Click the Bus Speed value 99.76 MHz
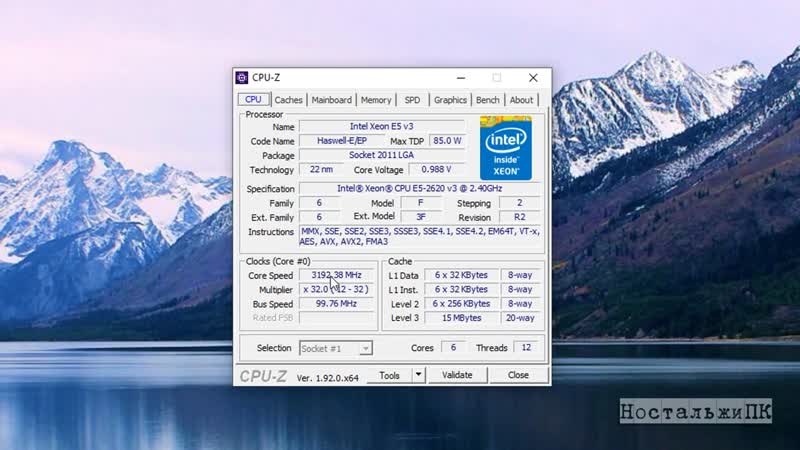Viewport: 800px width, 450px height. coord(336,304)
